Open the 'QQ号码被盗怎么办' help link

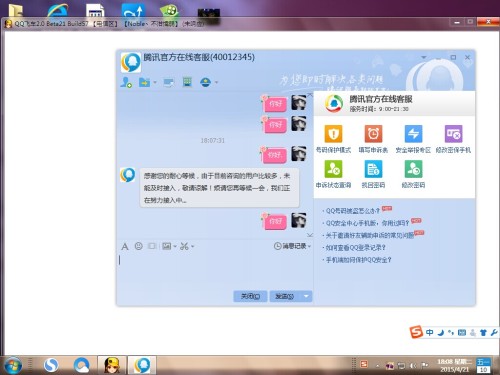point(353,211)
